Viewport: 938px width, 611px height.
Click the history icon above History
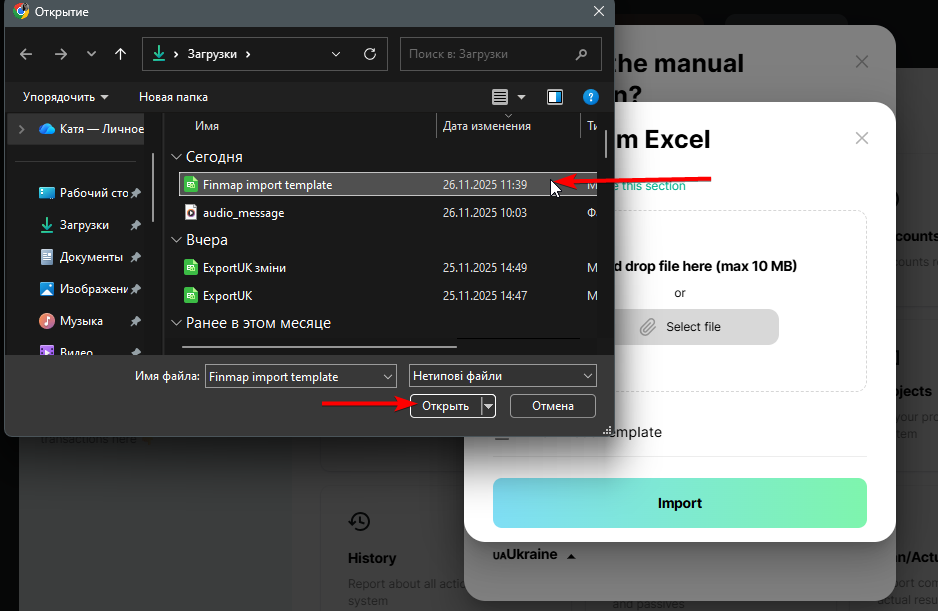point(359,521)
